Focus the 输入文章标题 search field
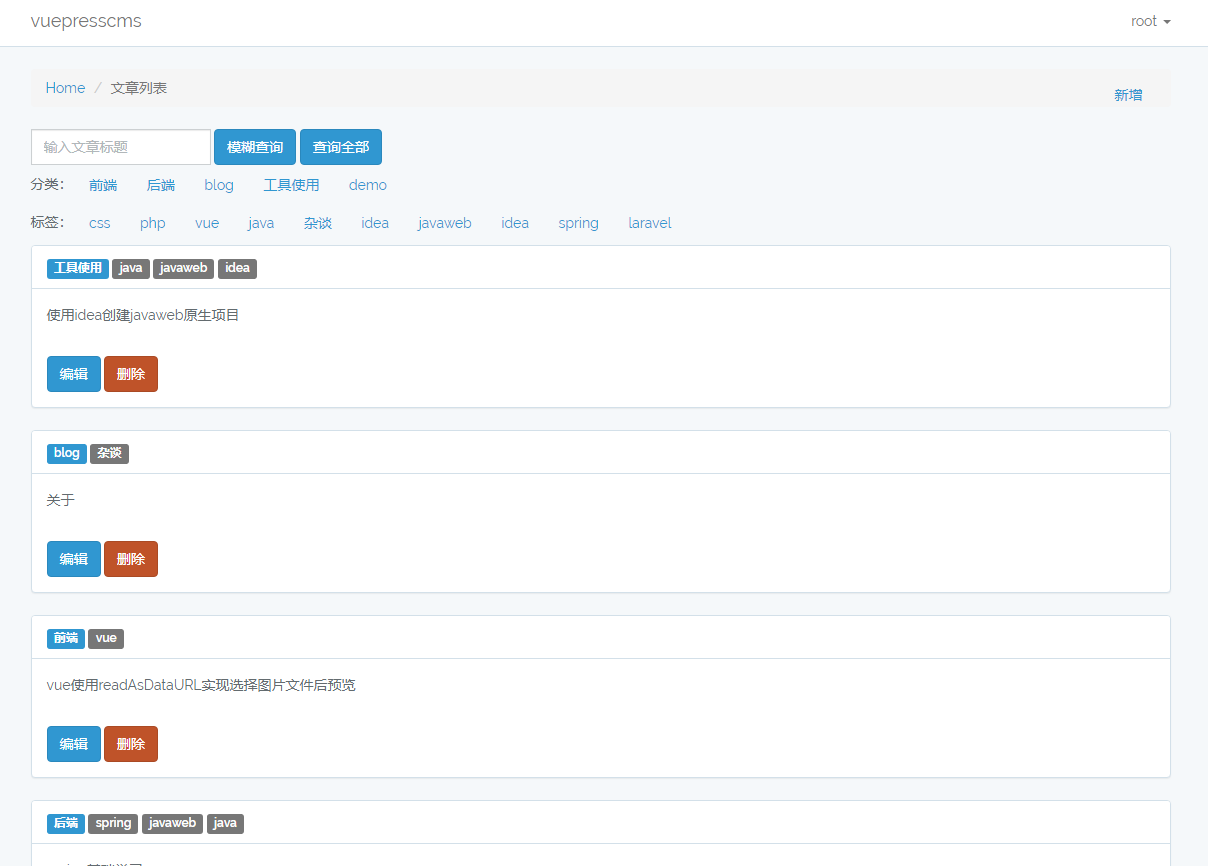The height and width of the screenshot is (866, 1208). point(121,147)
